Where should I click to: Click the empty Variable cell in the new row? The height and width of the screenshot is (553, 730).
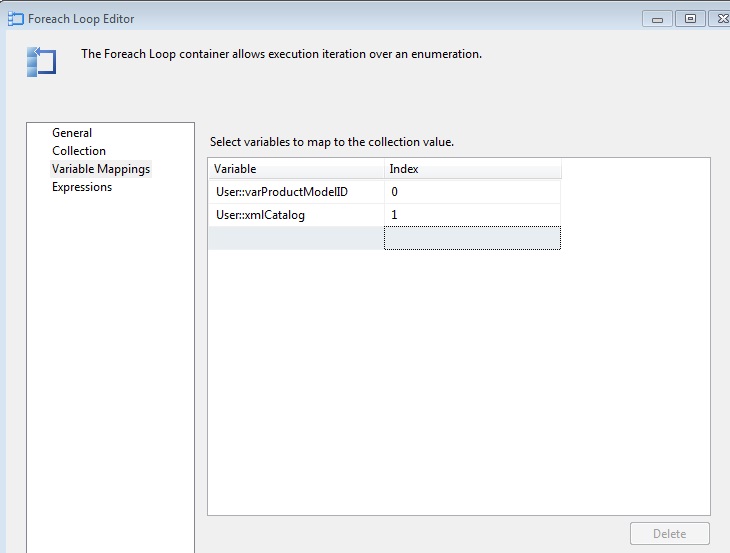tap(296, 238)
